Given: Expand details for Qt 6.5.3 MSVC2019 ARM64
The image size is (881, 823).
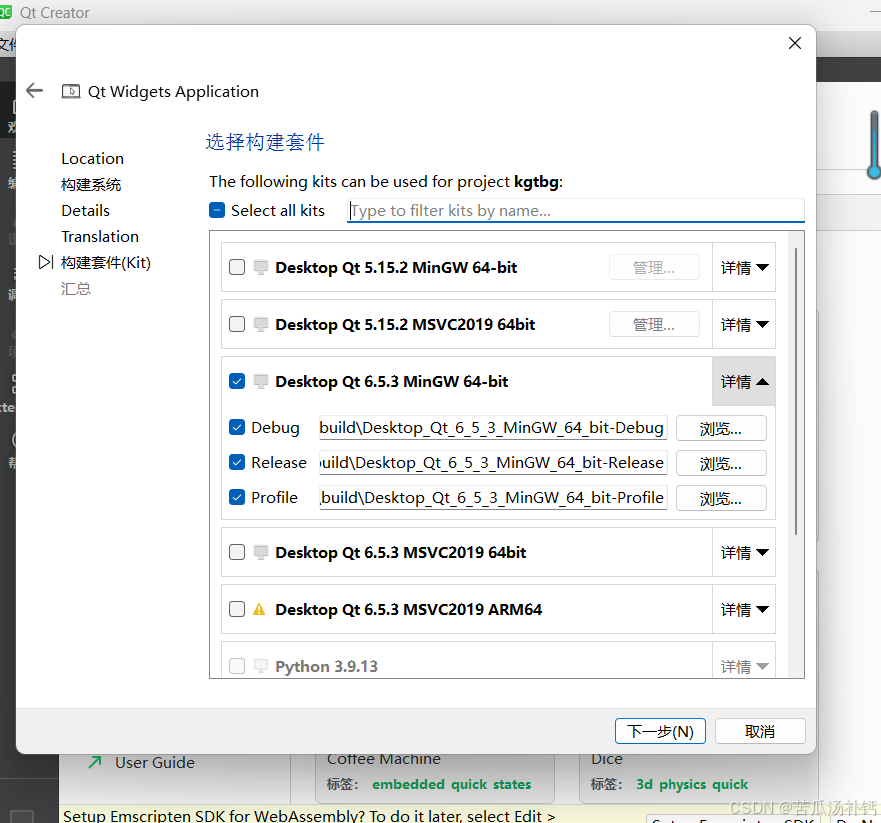Looking at the screenshot, I should coord(744,610).
